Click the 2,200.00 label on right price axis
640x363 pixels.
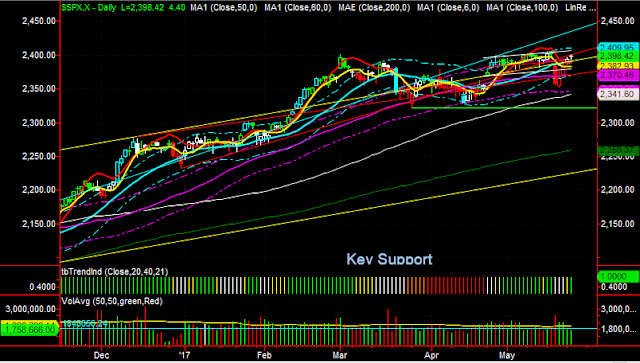(617, 190)
